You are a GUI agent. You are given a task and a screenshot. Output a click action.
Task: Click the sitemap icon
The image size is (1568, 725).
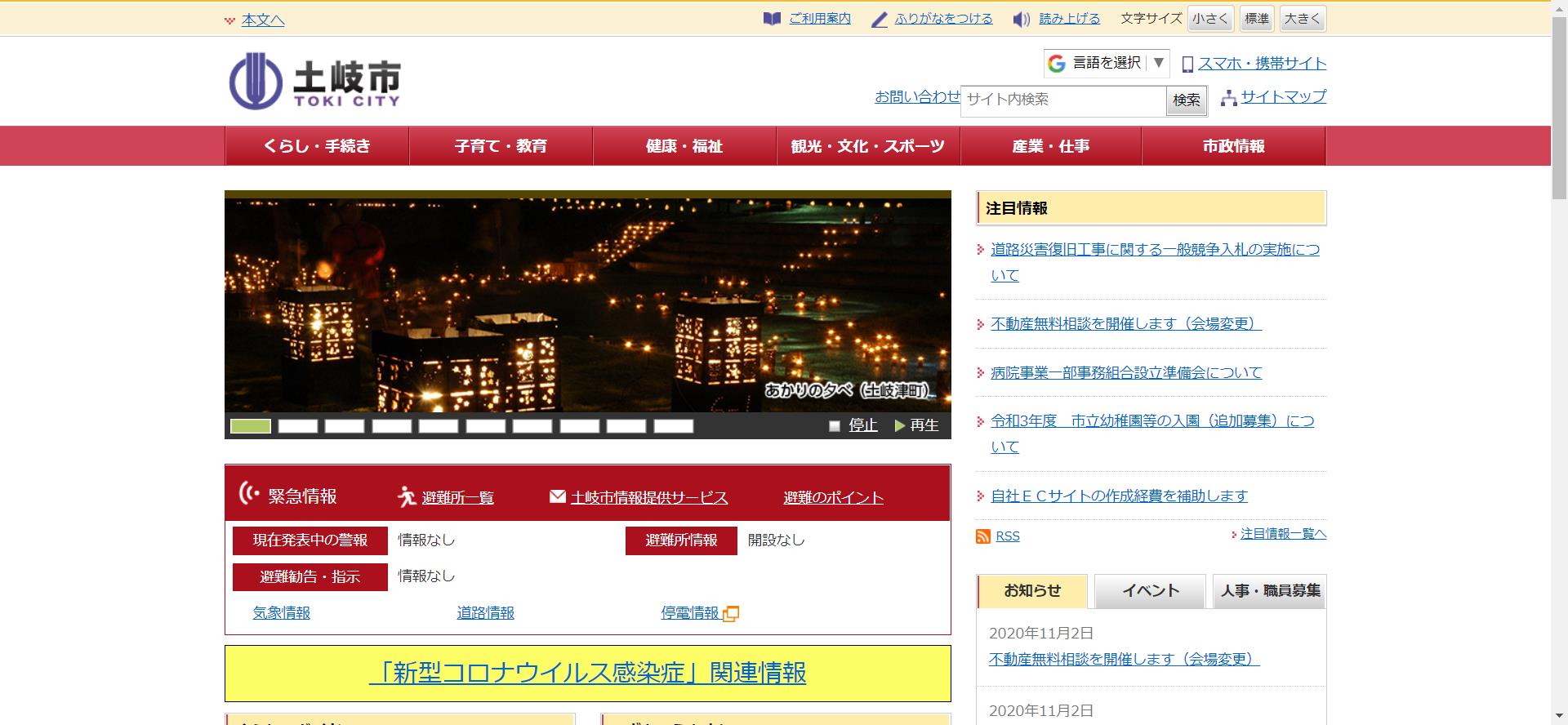click(1228, 98)
